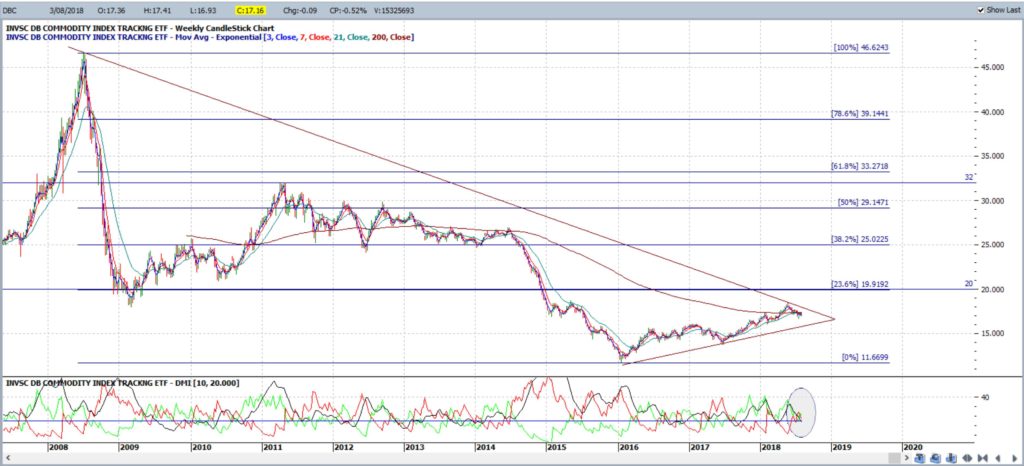Click the [78.6%] 39.1441 Fibonacci label
This screenshot has height=466, width=1024.
coord(859,114)
